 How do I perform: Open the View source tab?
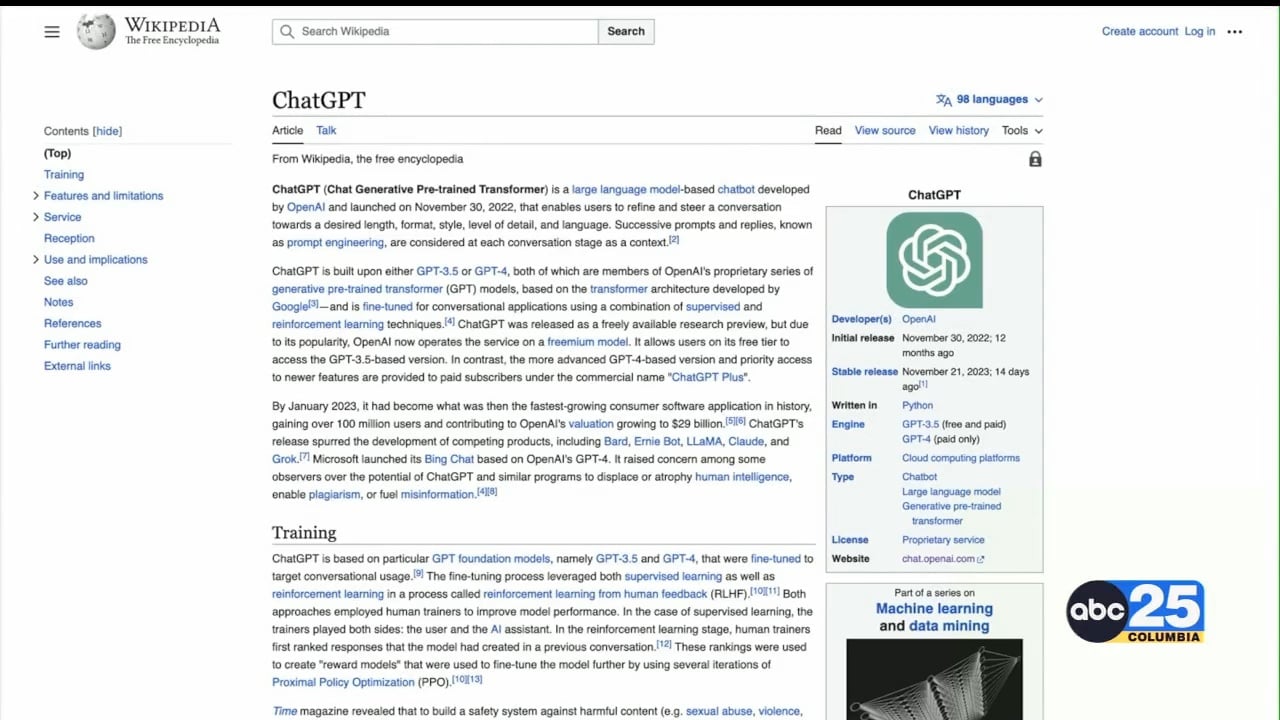[x=884, y=131]
